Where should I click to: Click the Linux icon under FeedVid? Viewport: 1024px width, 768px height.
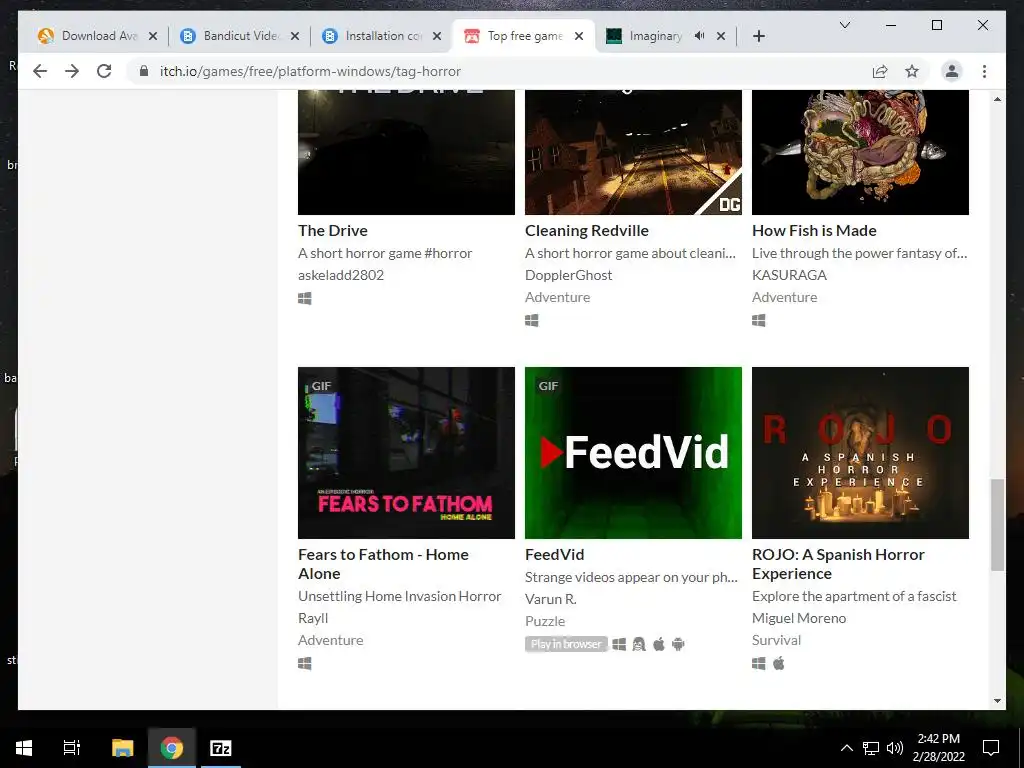639,645
